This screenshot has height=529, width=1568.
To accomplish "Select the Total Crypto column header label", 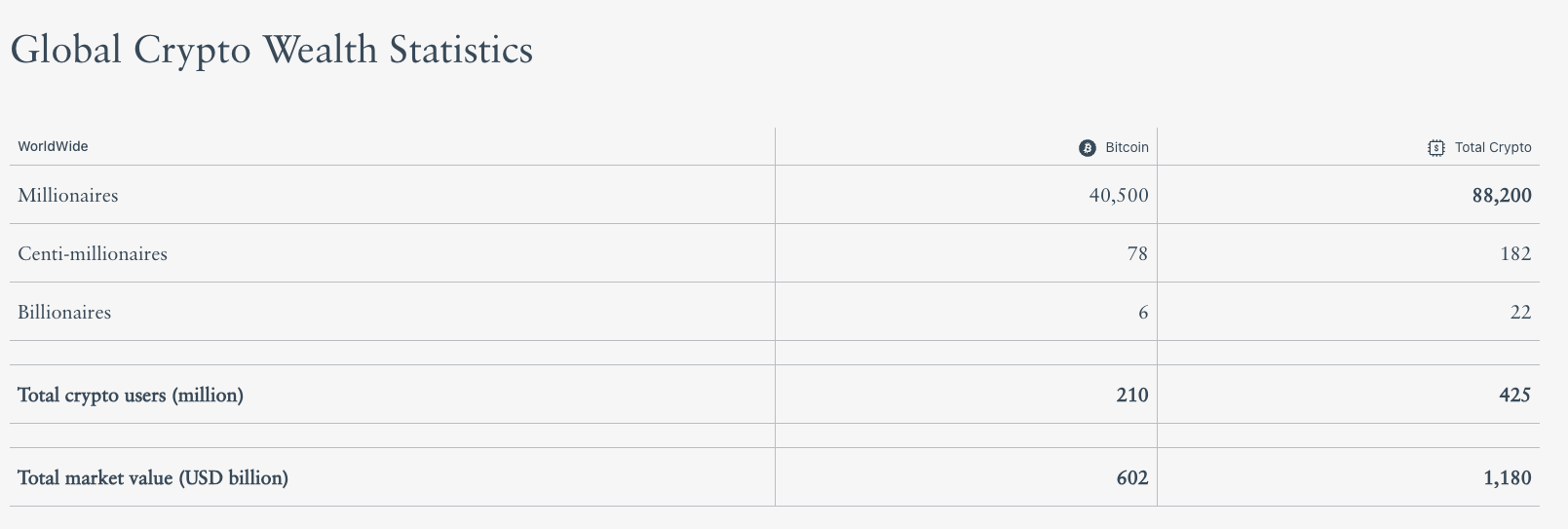I will 1493,148.
